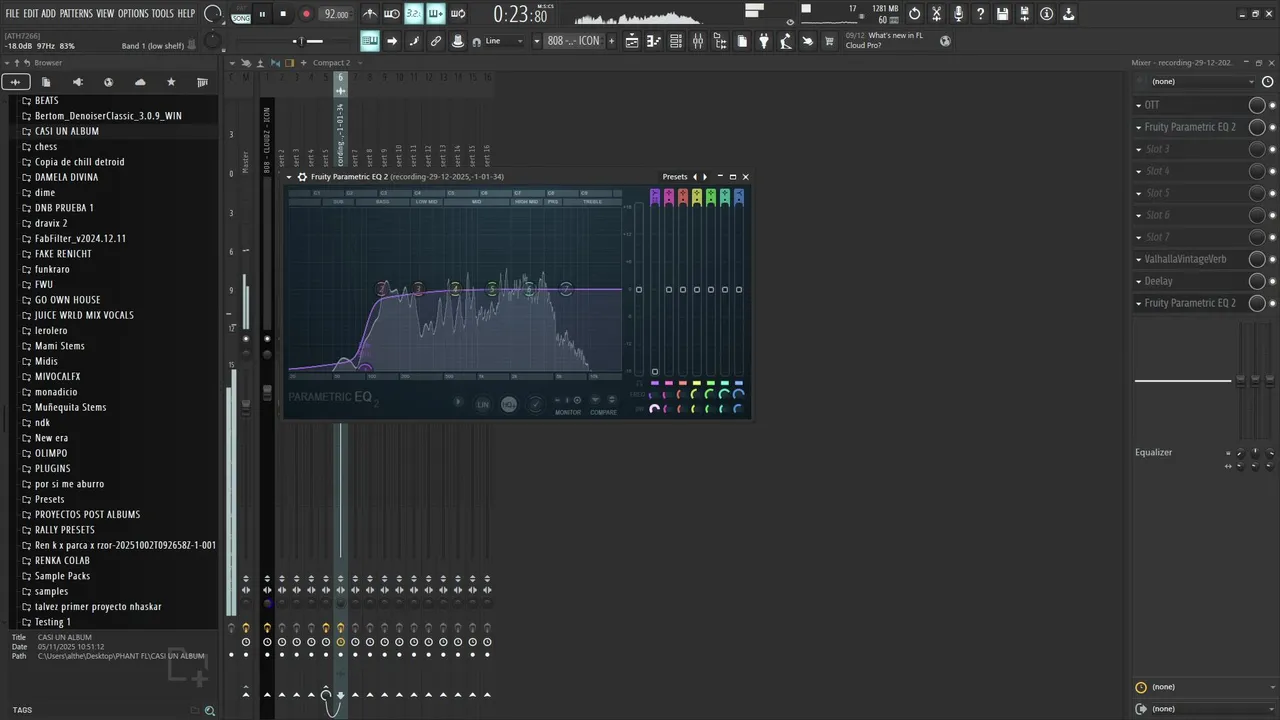Click the microphone one-click recording icon

click(958, 14)
